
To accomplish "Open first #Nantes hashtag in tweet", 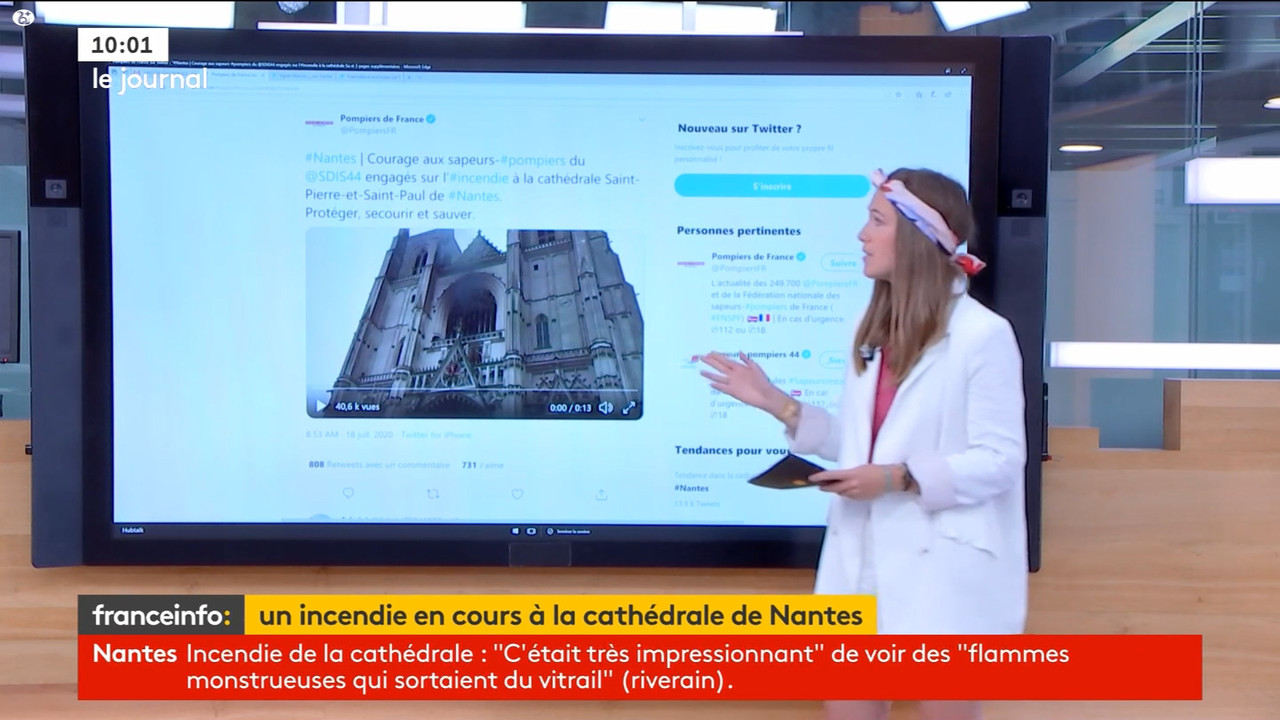I will [329, 160].
